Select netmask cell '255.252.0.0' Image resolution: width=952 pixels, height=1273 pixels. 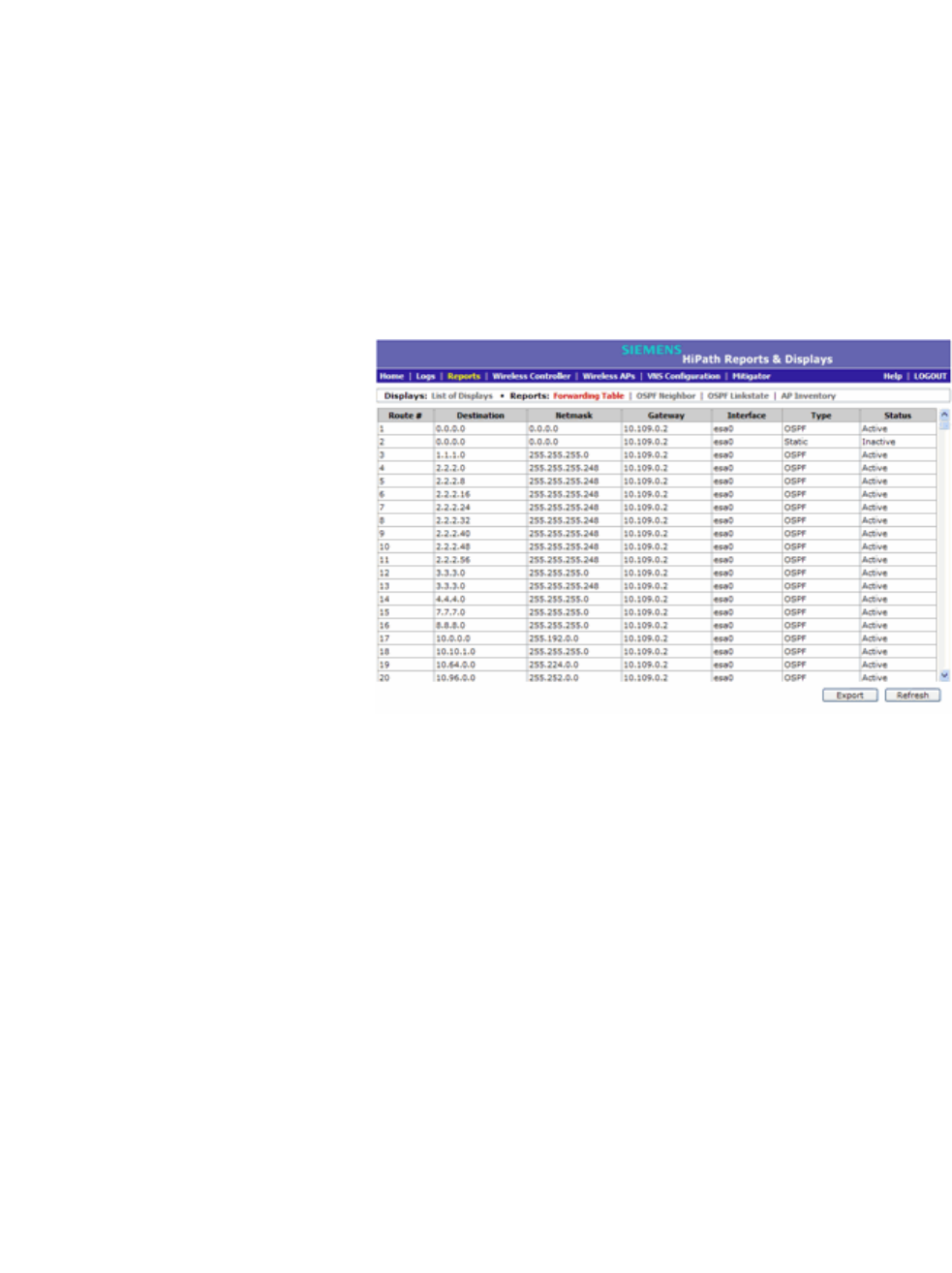[x=573, y=678]
